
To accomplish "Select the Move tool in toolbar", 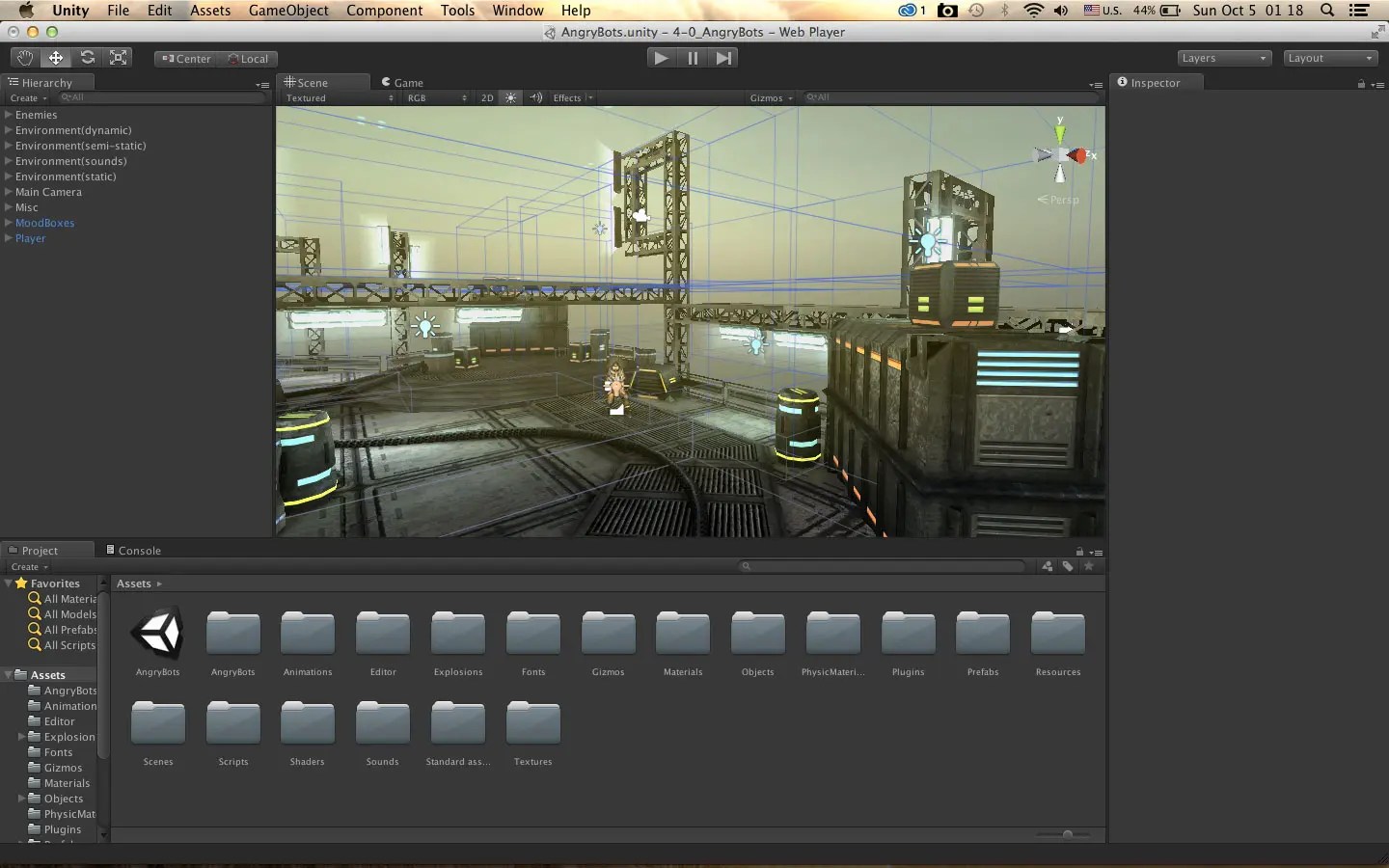I will pos(55,58).
